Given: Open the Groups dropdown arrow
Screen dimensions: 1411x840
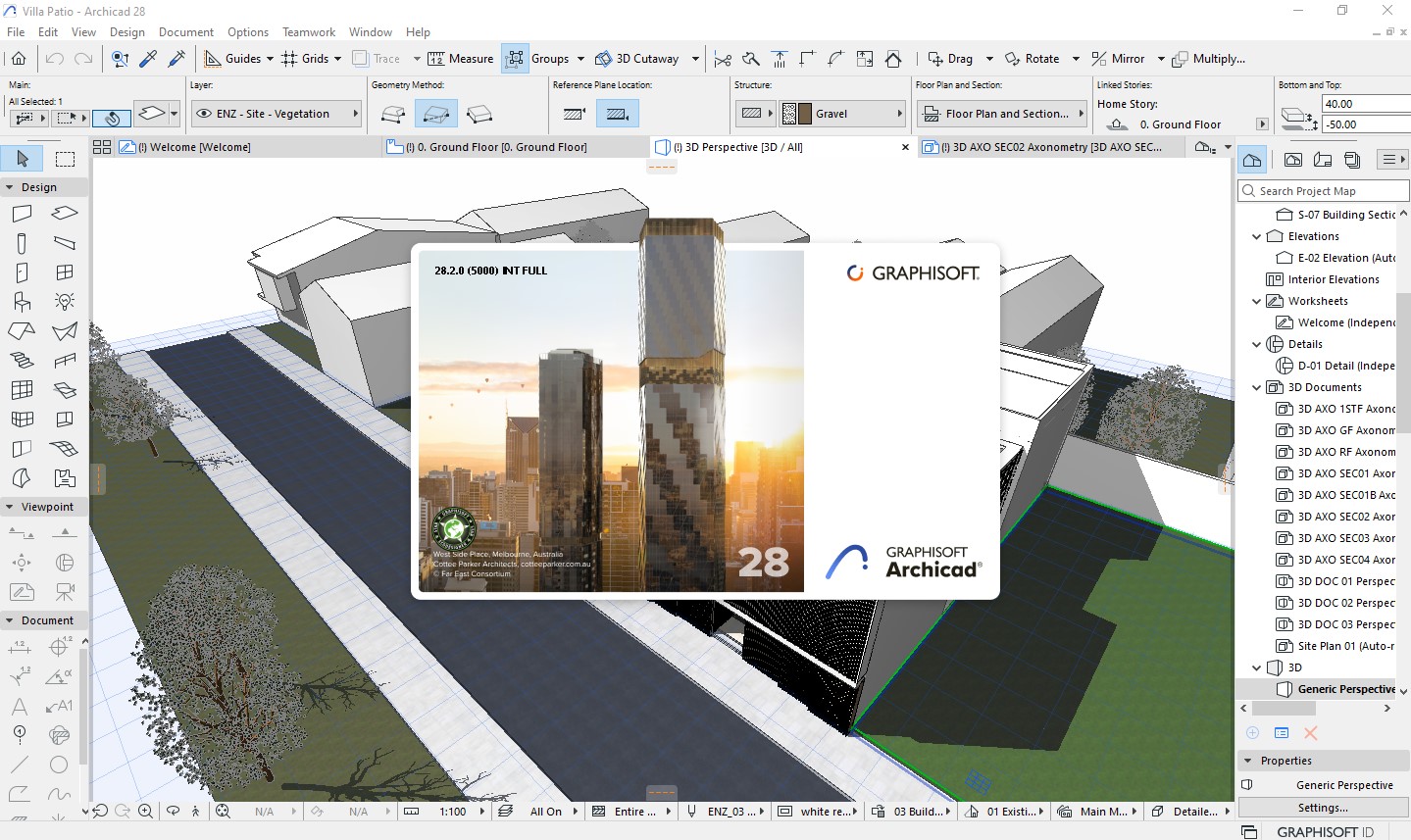Looking at the screenshot, I should (x=580, y=59).
